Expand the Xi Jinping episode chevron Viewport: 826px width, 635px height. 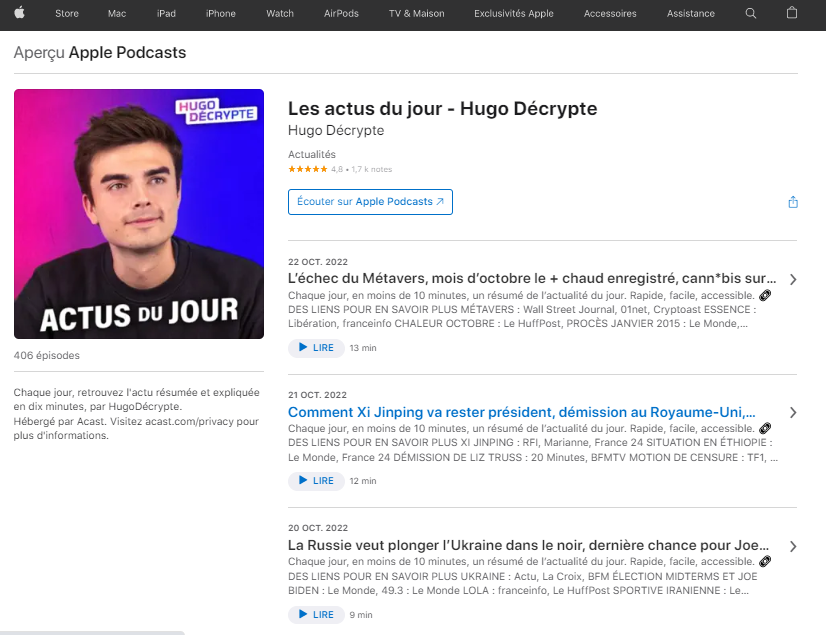(793, 413)
